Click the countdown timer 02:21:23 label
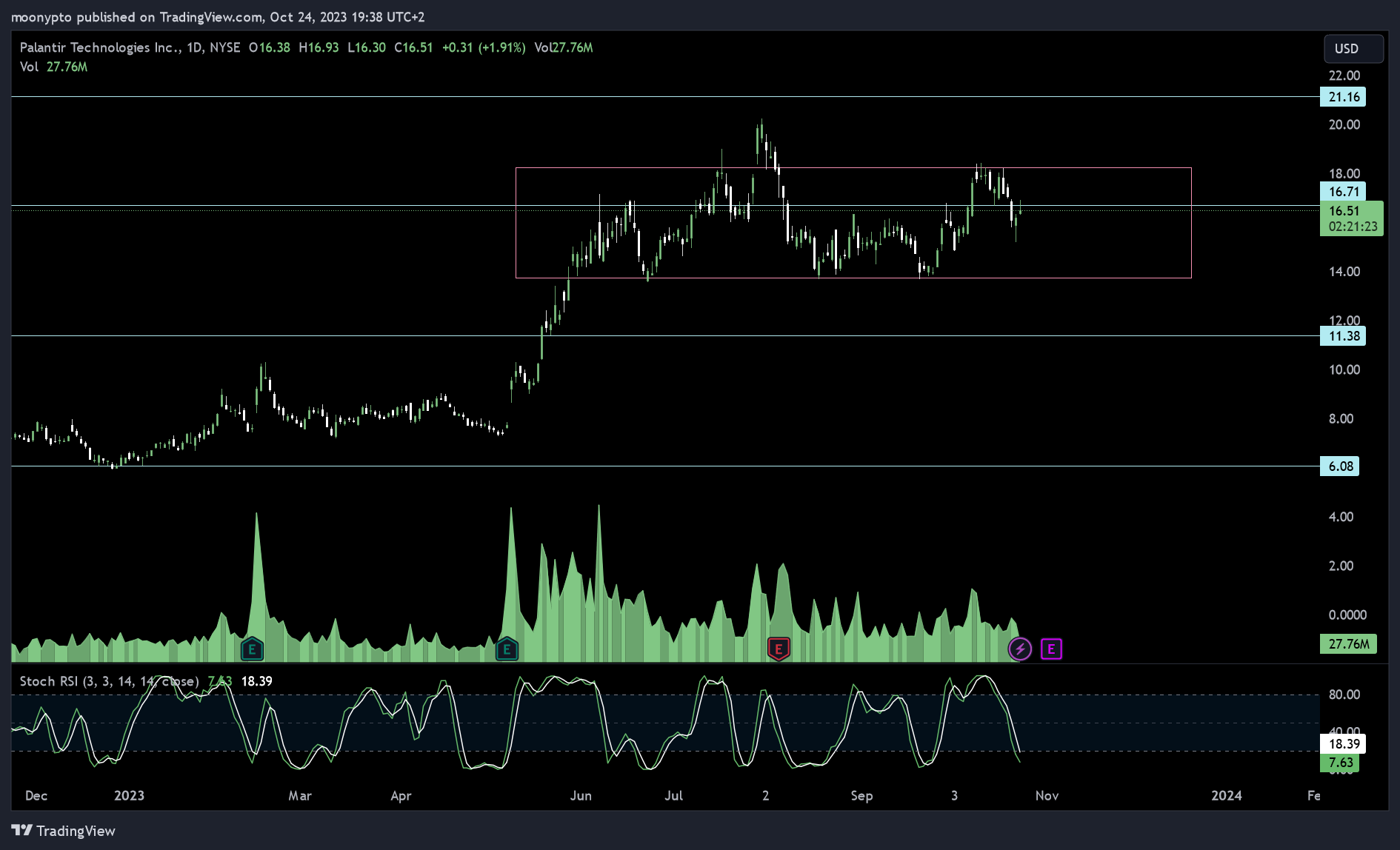This screenshot has height=850, width=1400. [x=1353, y=227]
